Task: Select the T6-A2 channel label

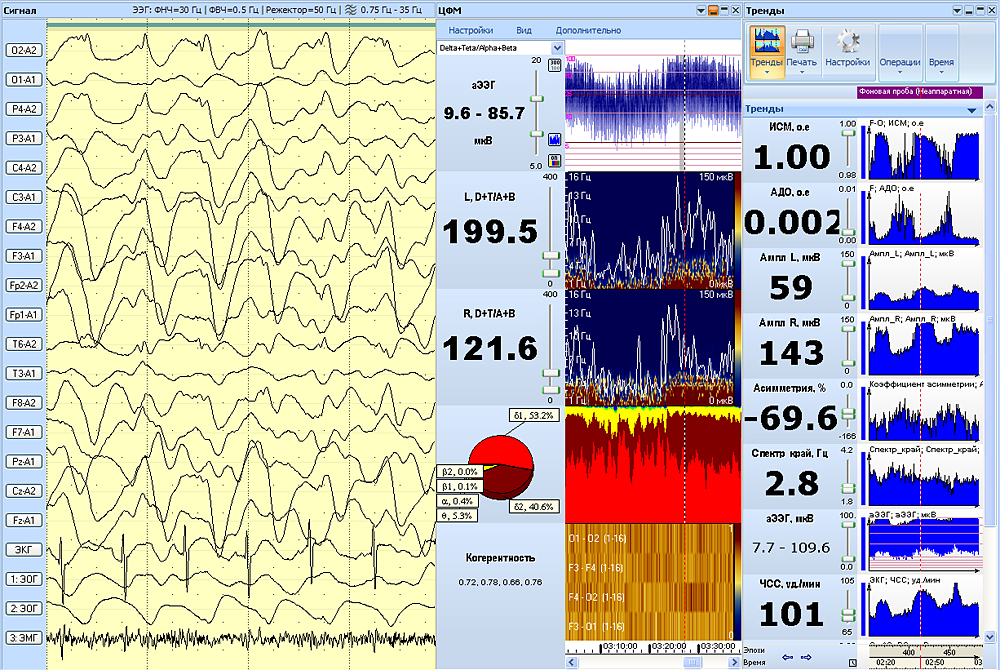Action: (x=24, y=344)
